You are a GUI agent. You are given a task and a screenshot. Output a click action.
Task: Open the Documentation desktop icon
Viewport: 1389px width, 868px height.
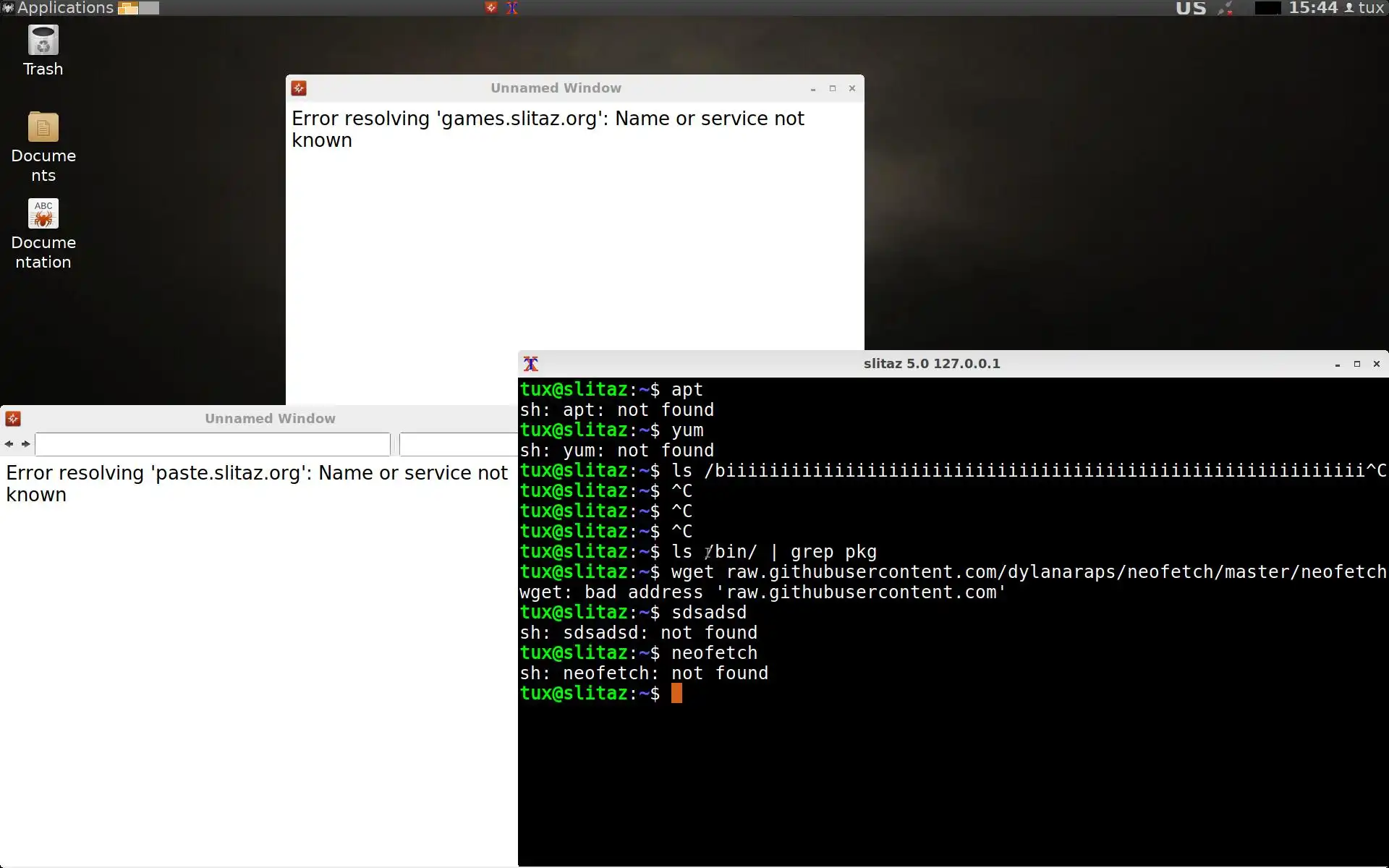point(43,215)
